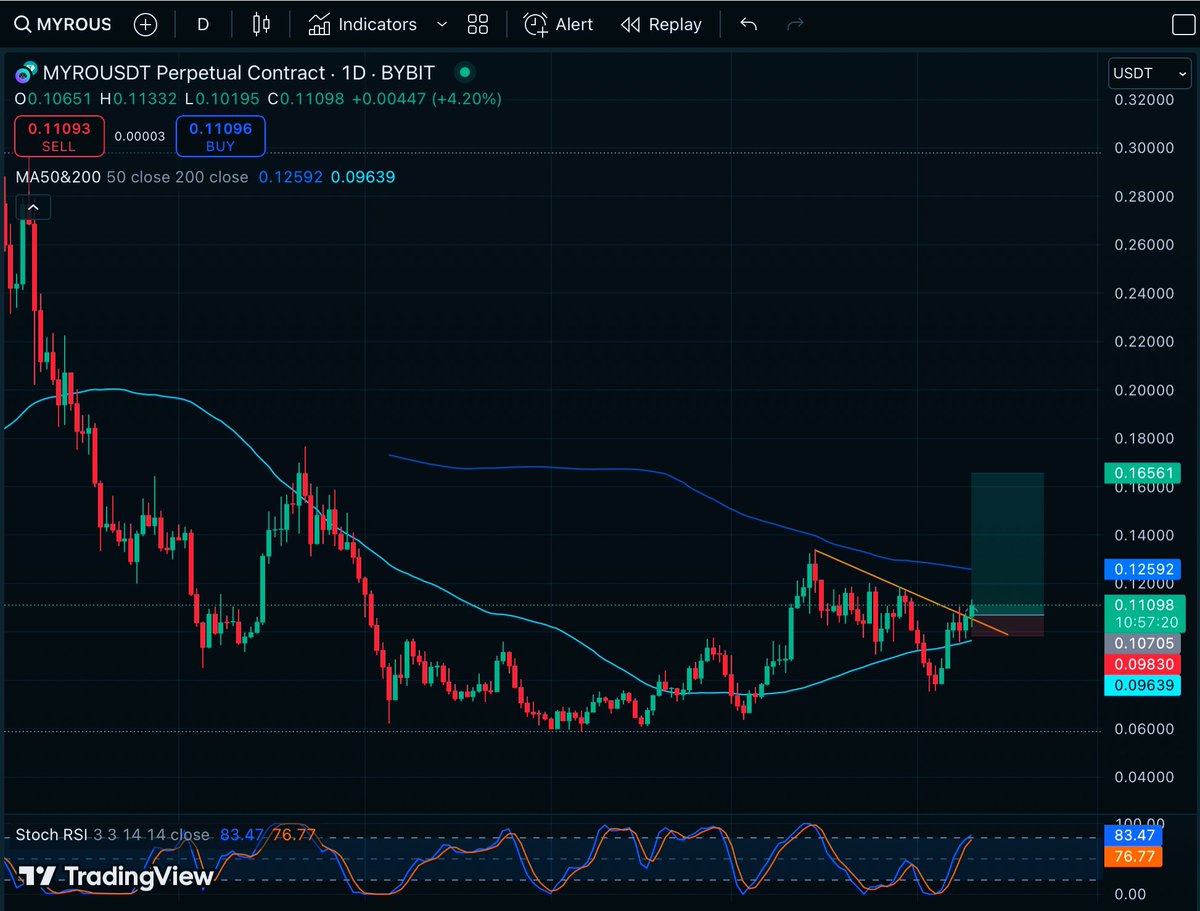
Task: Click the 0.11096 BUY button
Action: (220, 136)
